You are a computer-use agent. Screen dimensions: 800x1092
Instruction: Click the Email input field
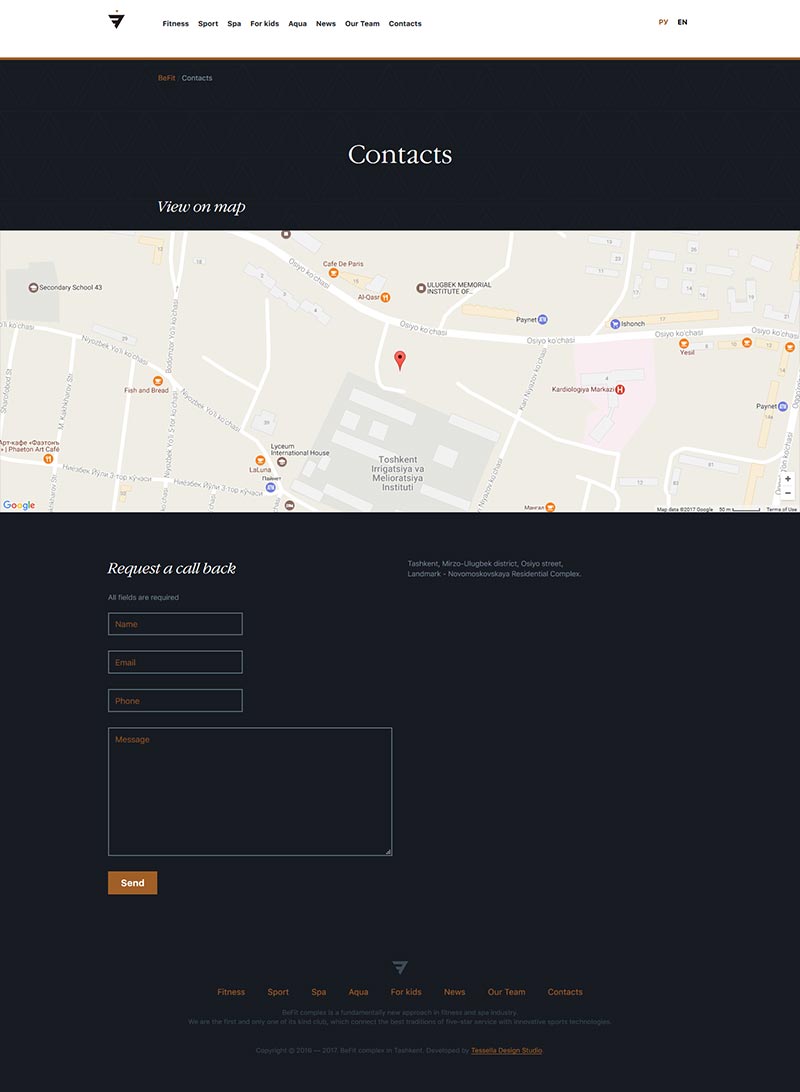(175, 662)
